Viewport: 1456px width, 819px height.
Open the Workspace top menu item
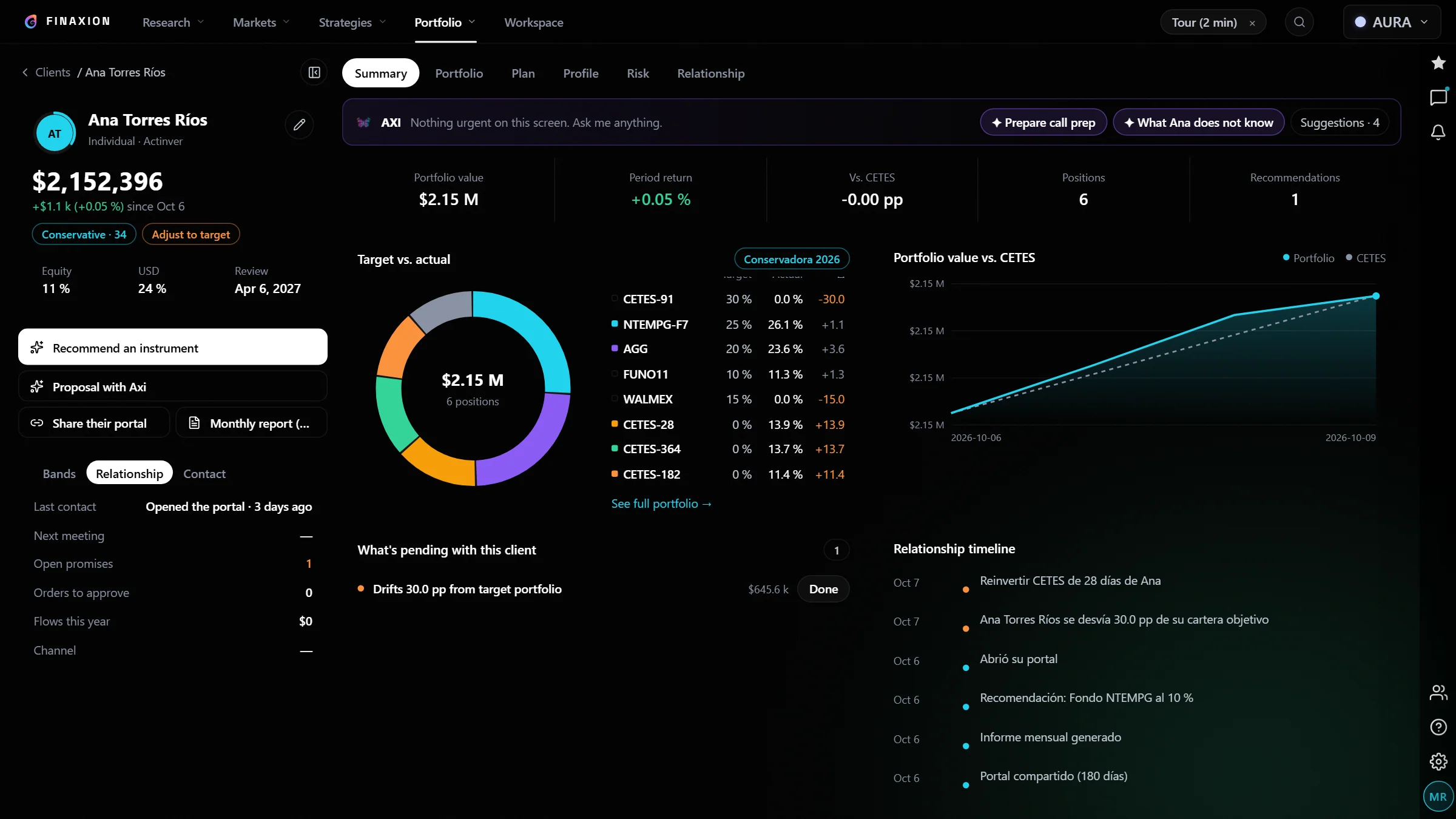534,22
